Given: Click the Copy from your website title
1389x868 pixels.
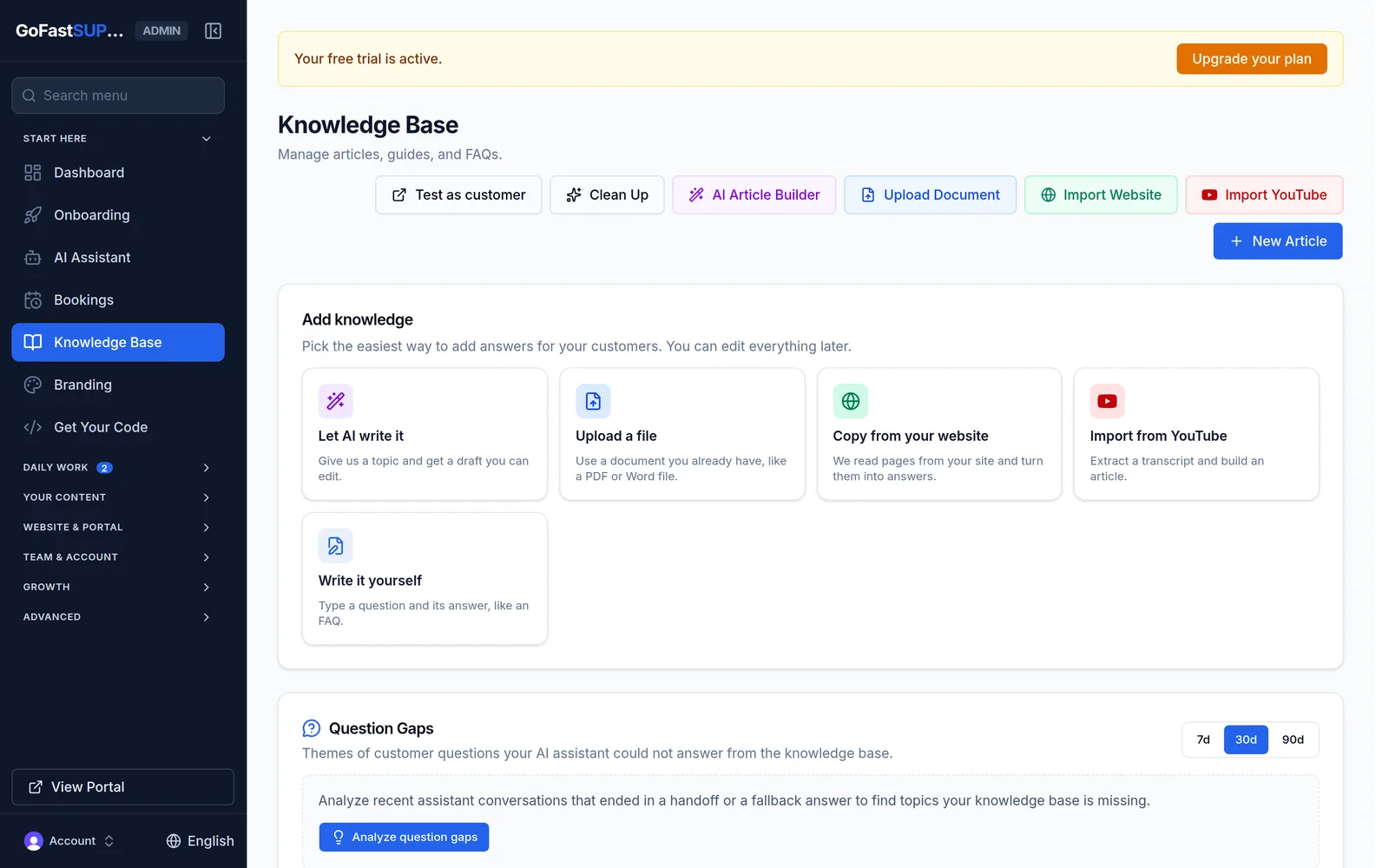Looking at the screenshot, I should pos(911,436).
